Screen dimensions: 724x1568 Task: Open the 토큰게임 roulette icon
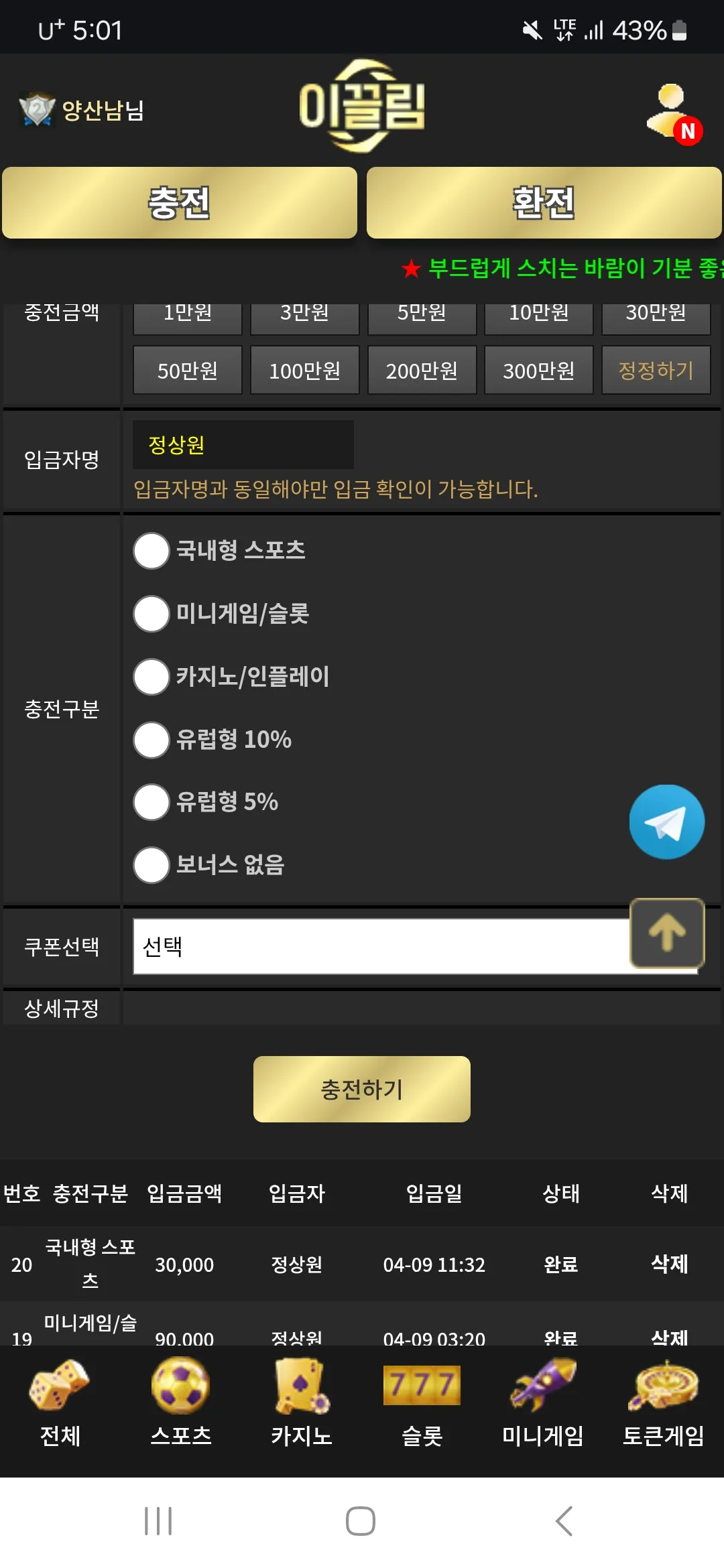[663, 1384]
